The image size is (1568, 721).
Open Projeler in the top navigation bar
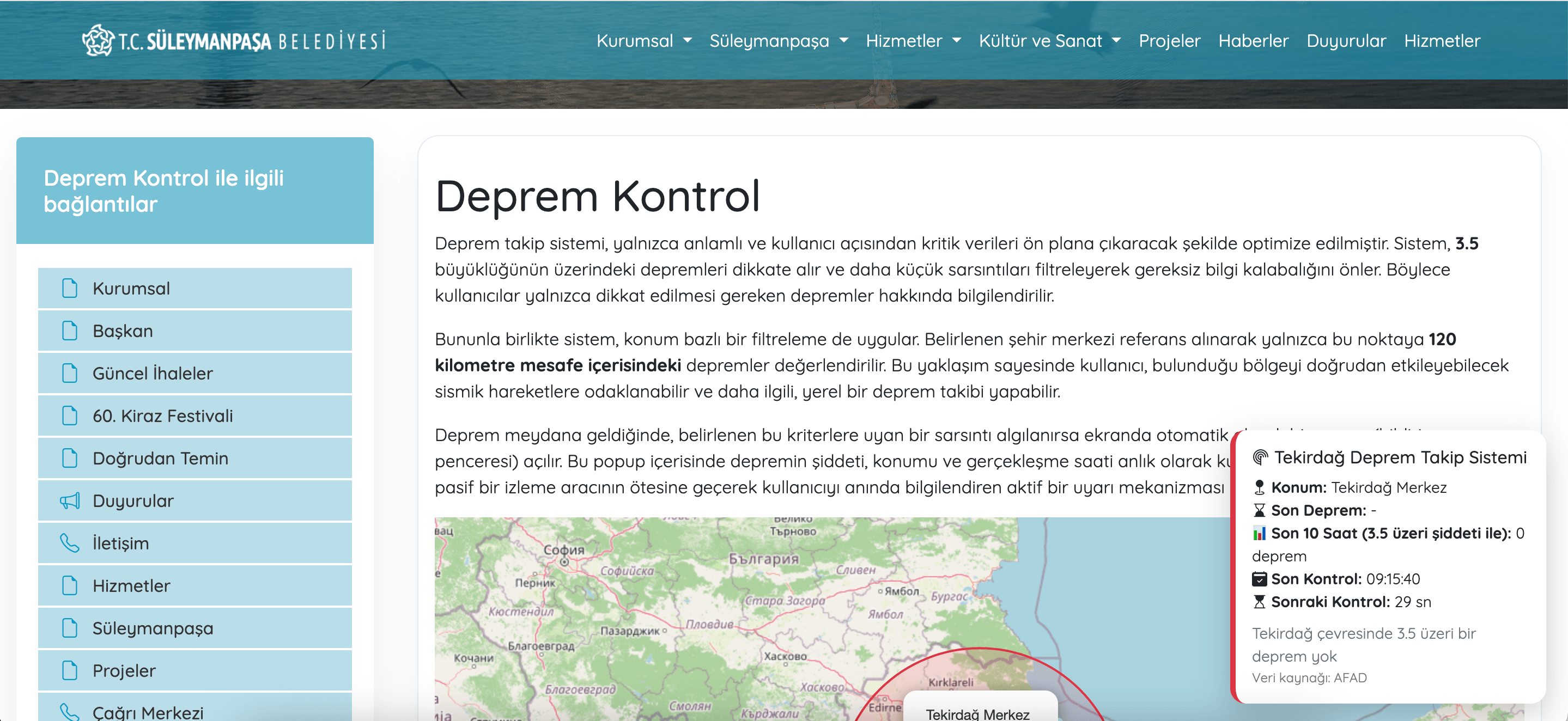coord(1169,41)
